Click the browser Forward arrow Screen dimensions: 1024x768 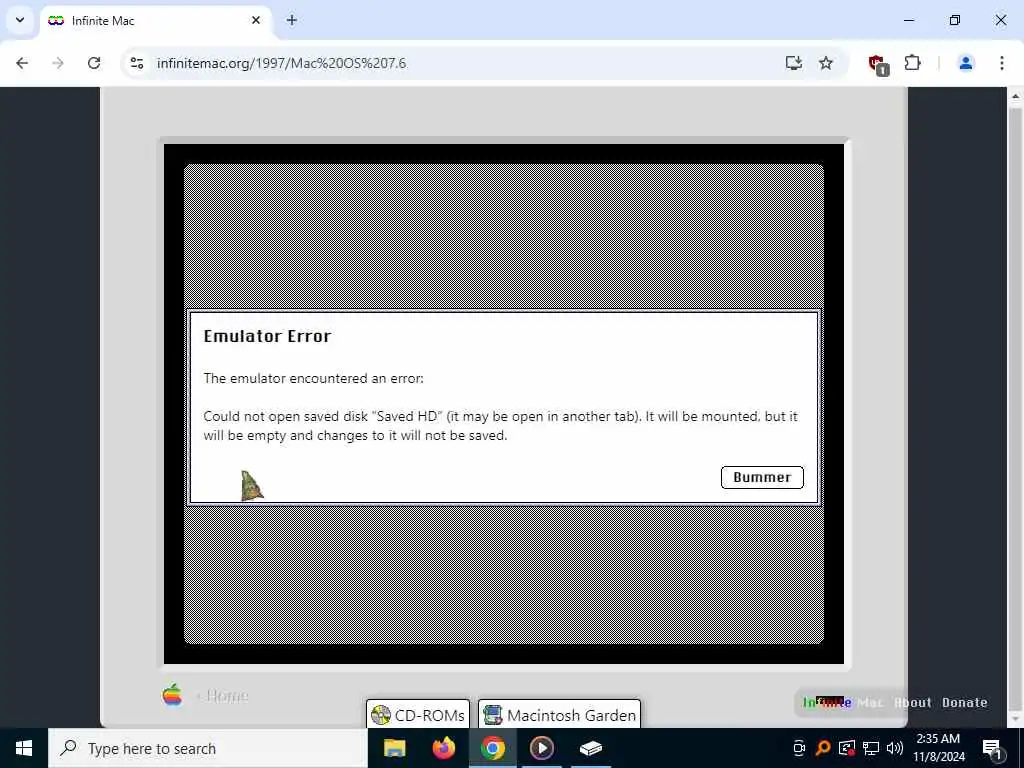pos(58,63)
